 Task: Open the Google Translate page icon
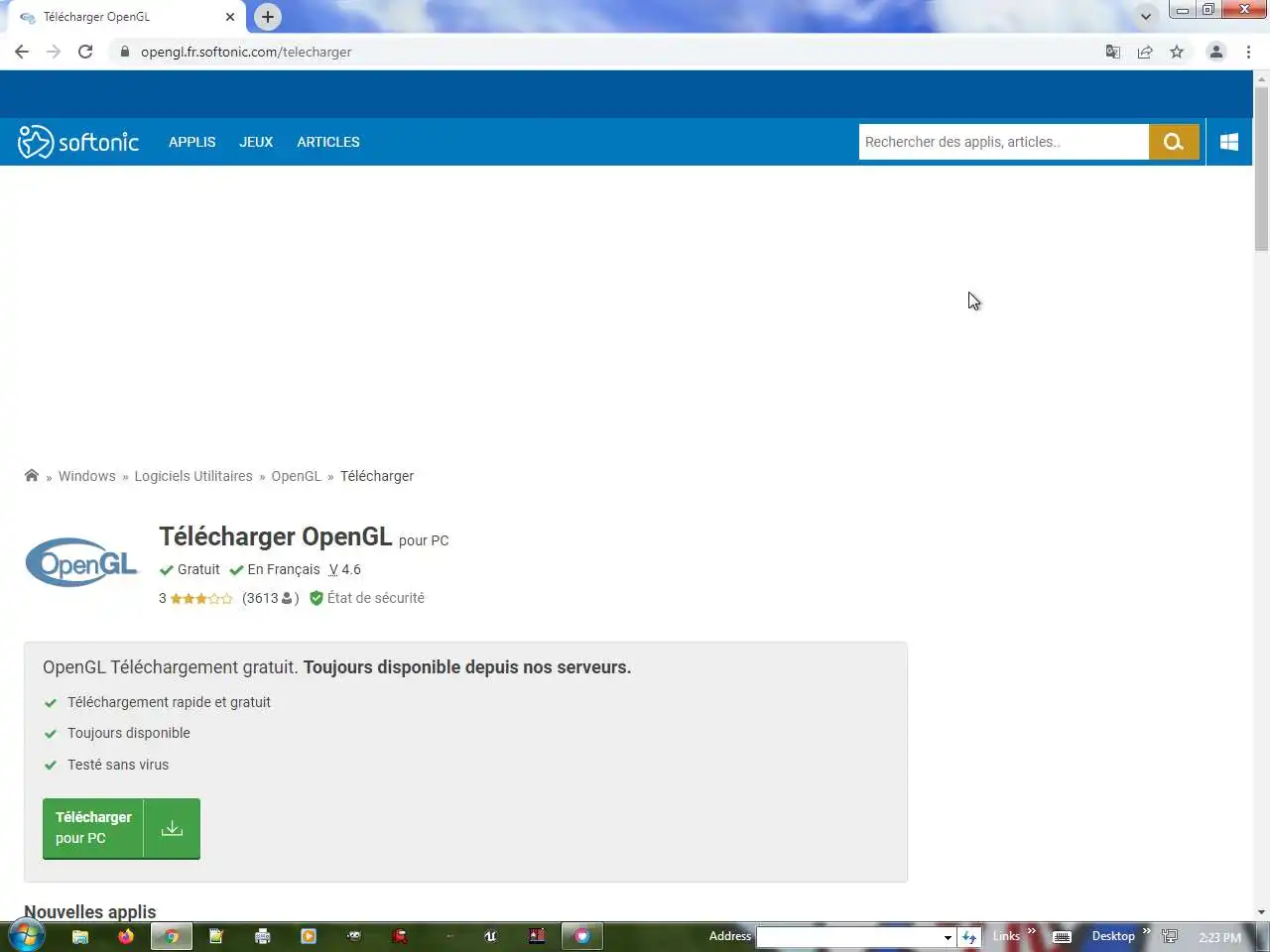(1113, 52)
